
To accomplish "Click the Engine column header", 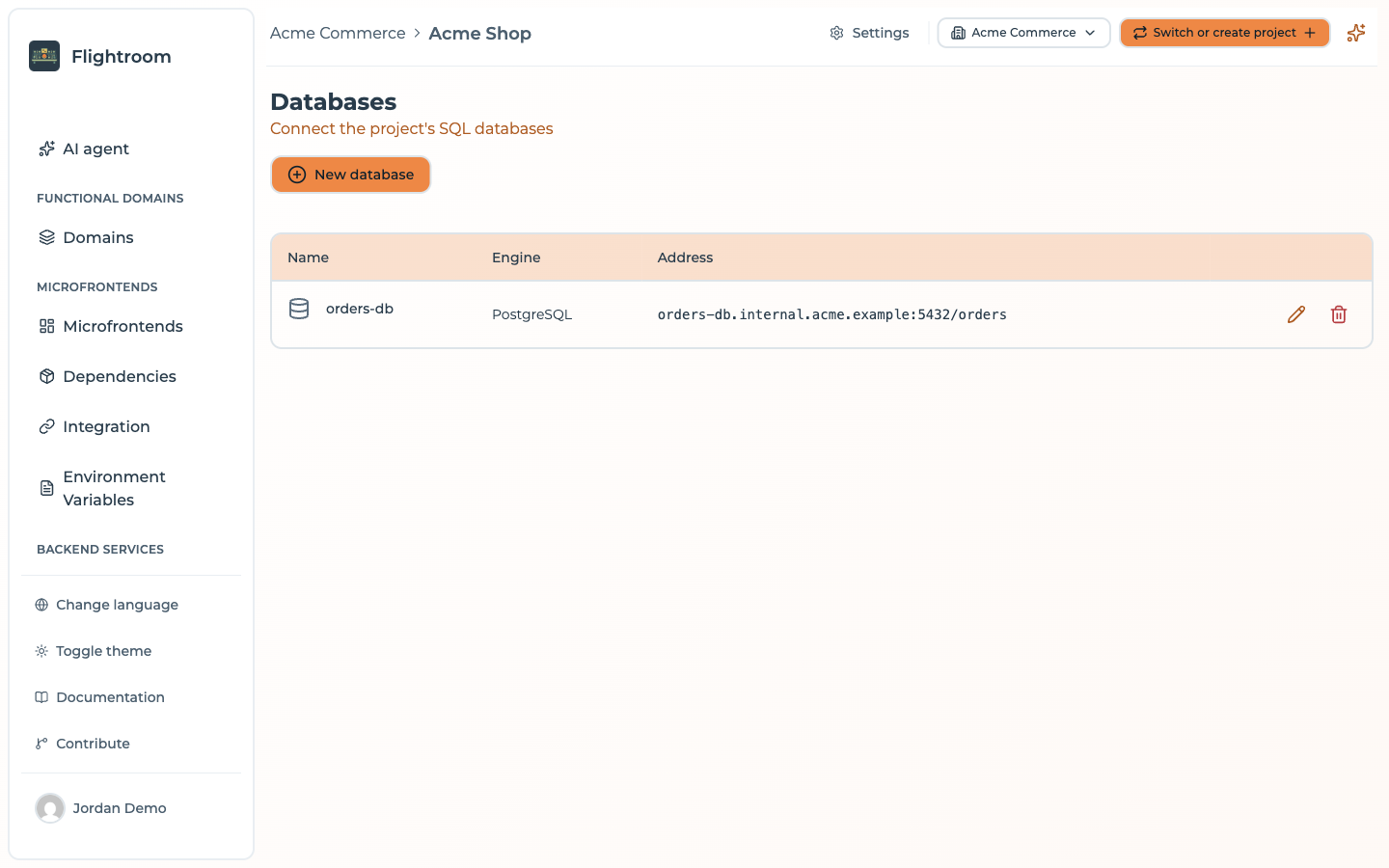I will (x=516, y=258).
